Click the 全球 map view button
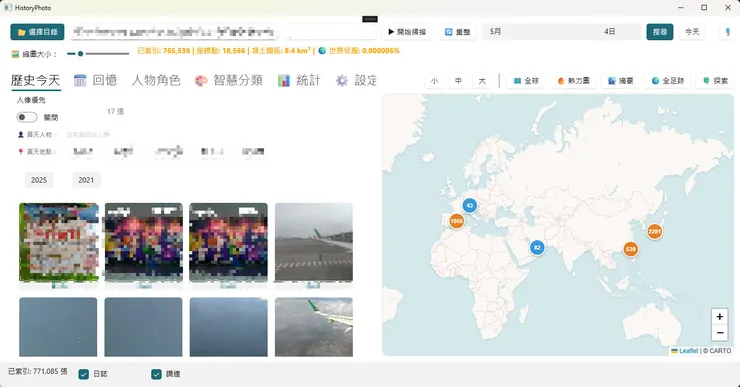 [x=526, y=81]
